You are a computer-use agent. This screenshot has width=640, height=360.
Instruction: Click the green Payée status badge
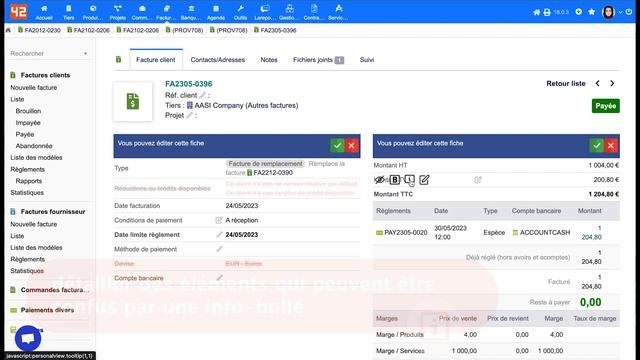tap(606, 106)
